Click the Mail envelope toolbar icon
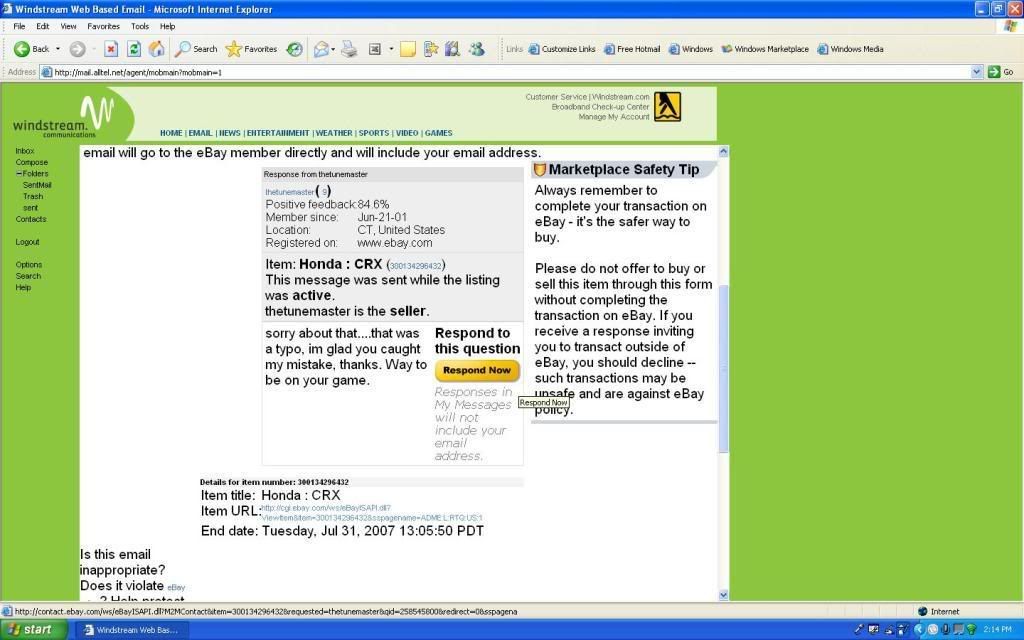Image resolution: width=1024 pixels, height=640 pixels. 322,48
